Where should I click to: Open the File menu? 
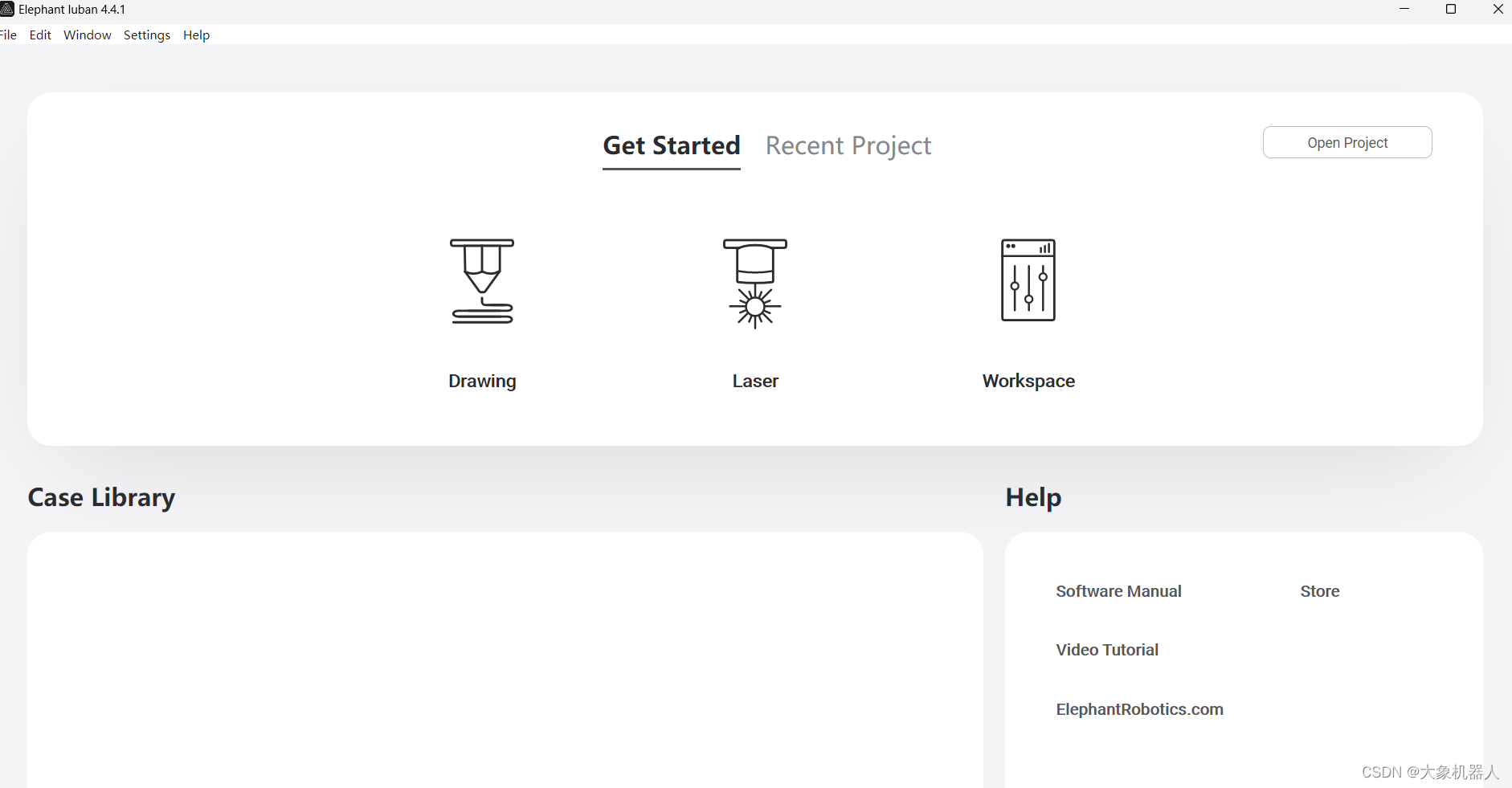(x=8, y=35)
